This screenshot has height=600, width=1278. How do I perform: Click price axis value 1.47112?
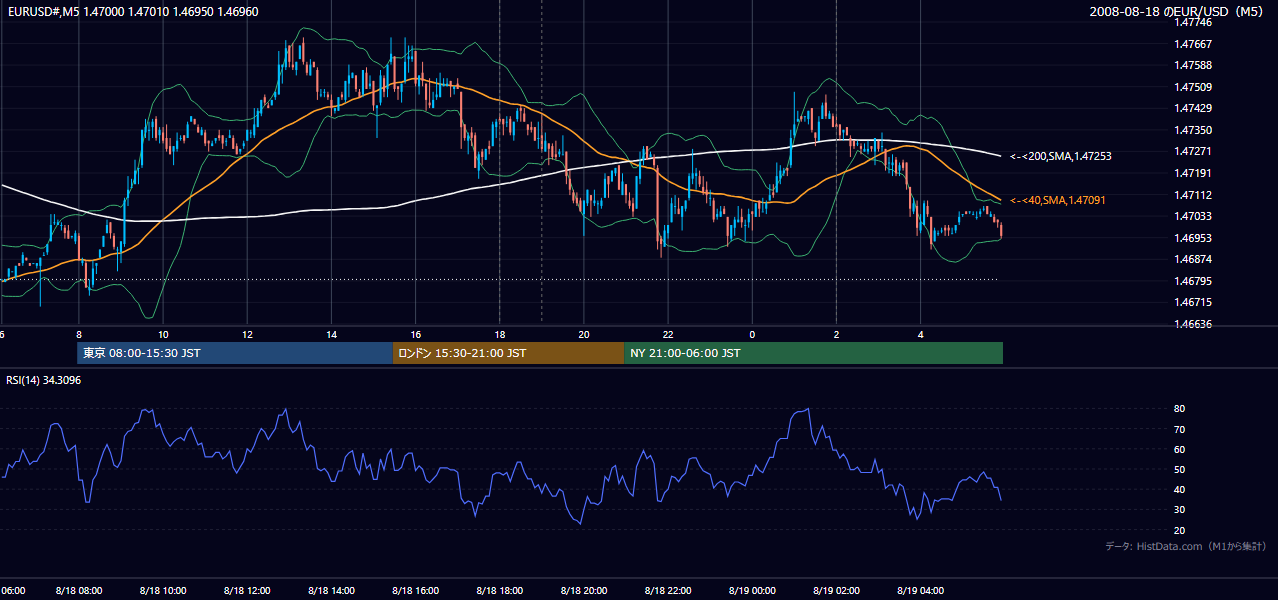coord(1193,195)
